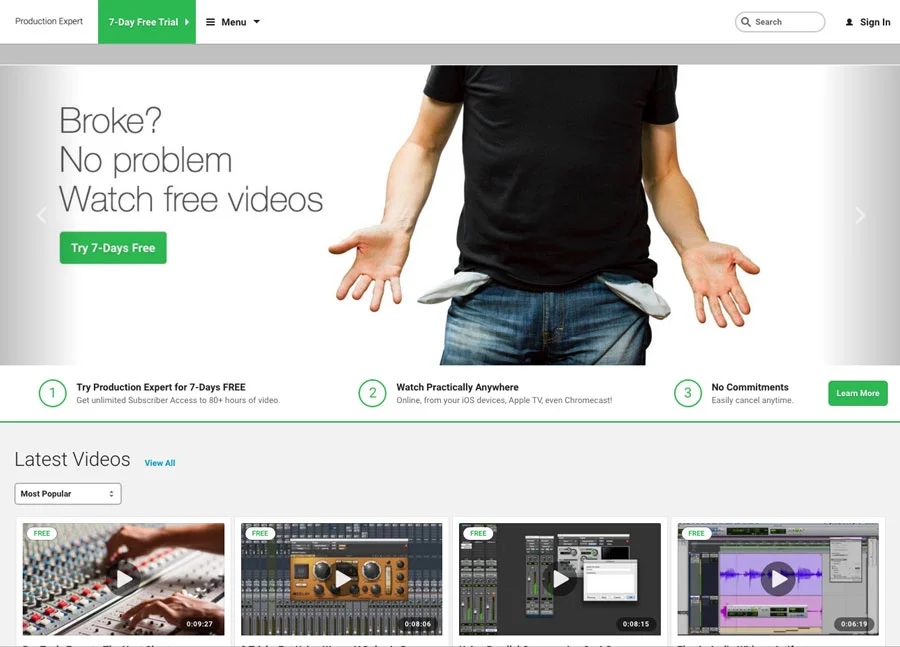Click the user profile icon
900x647 pixels.
click(849, 22)
